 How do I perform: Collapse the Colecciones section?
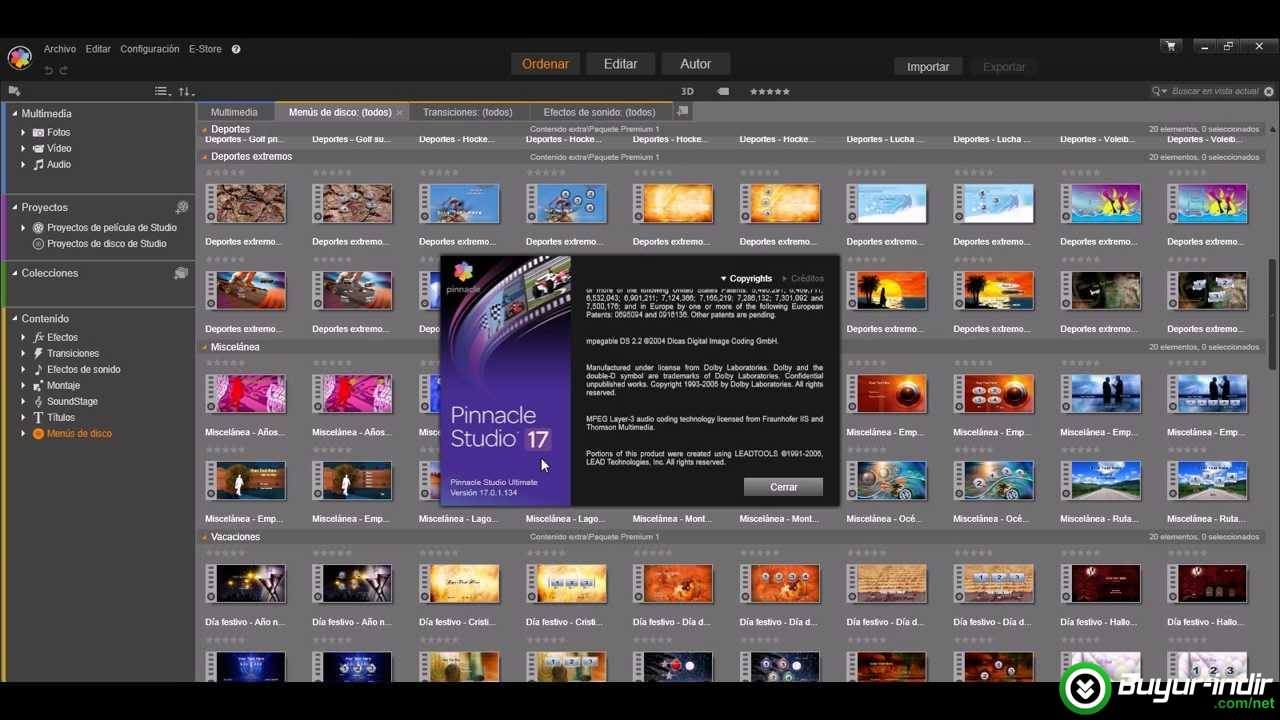[x=15, y=273]
